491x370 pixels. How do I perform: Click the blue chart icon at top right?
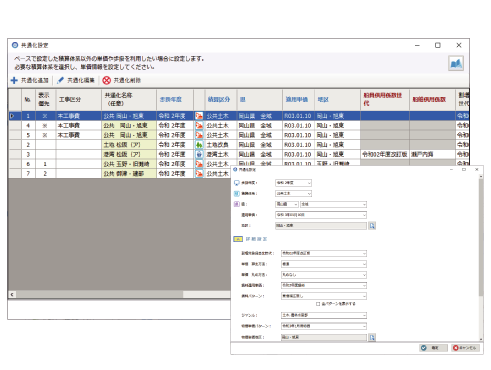pyautogui.click(x=456, y=63)
